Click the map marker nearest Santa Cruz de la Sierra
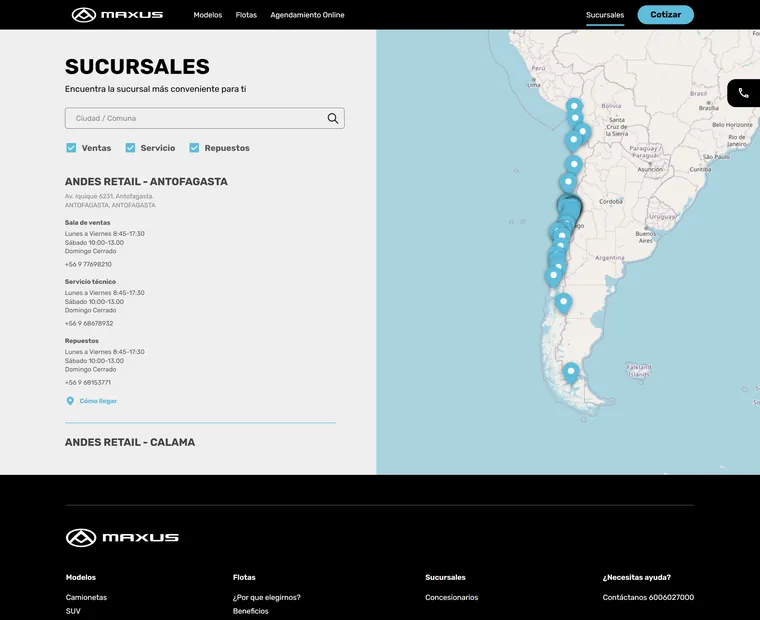The image size is (760, 620). click(583, 133)
